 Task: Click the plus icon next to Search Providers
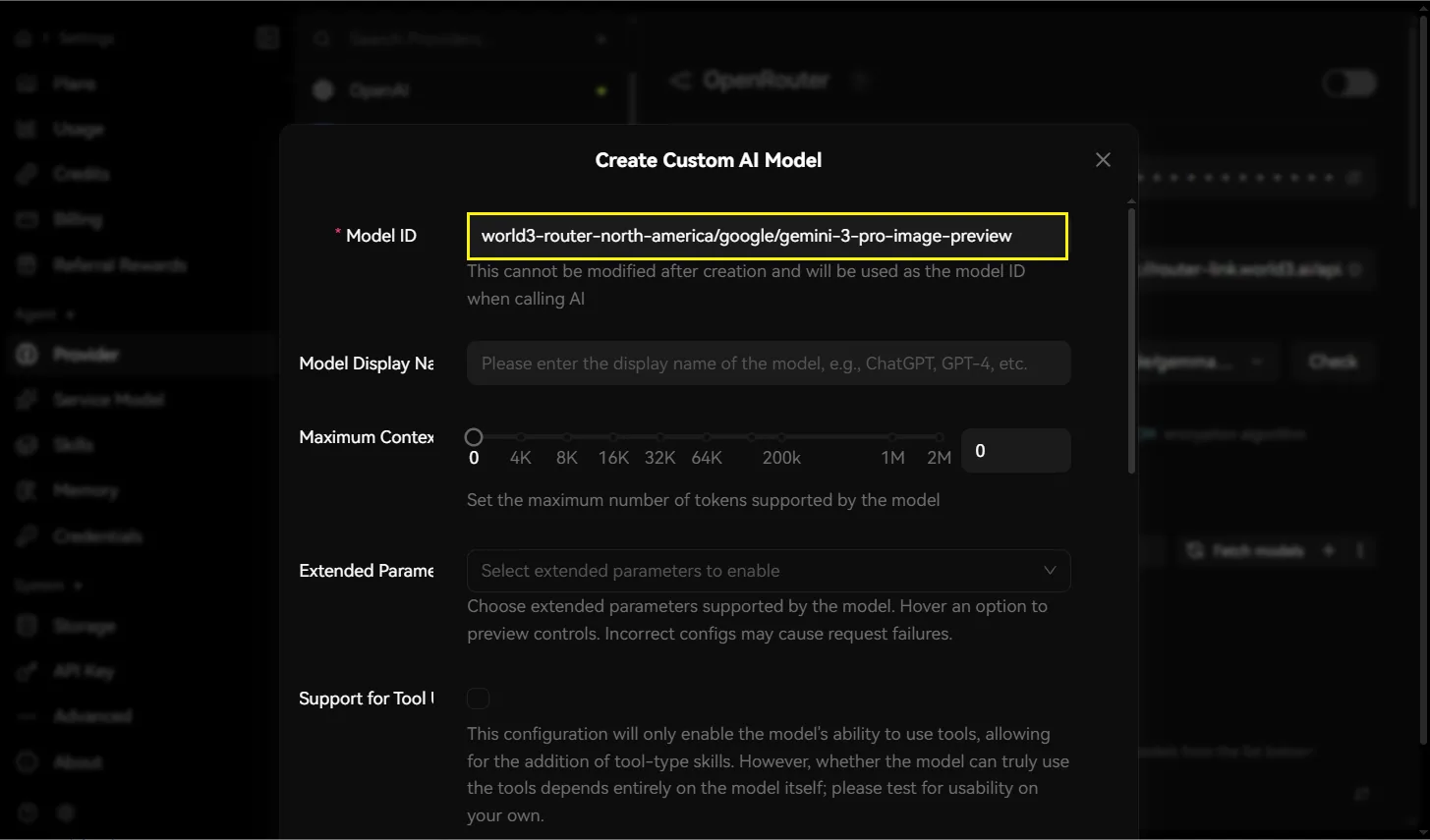[601, 39]
